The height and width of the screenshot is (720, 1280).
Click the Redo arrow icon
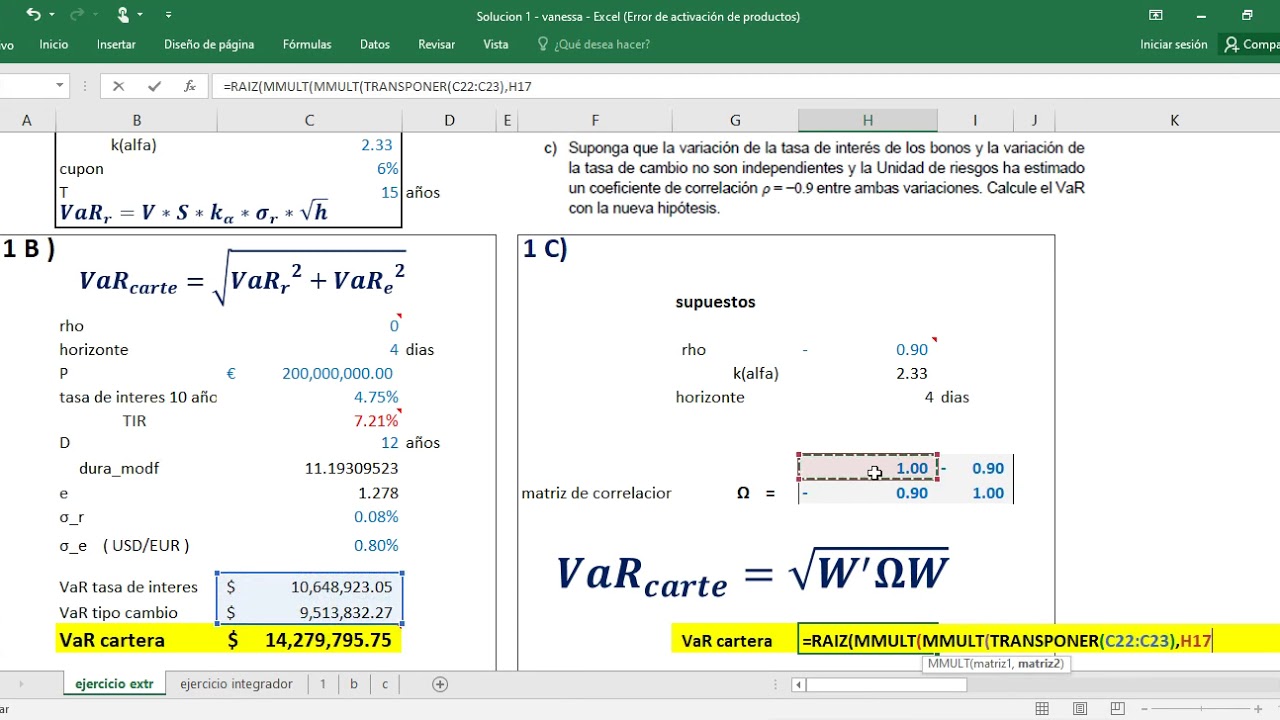(x=76, y=15)
